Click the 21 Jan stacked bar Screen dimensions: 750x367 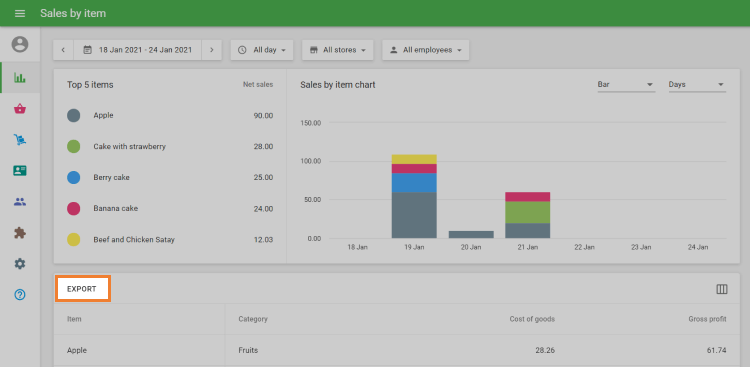click(x=528, y=215)
